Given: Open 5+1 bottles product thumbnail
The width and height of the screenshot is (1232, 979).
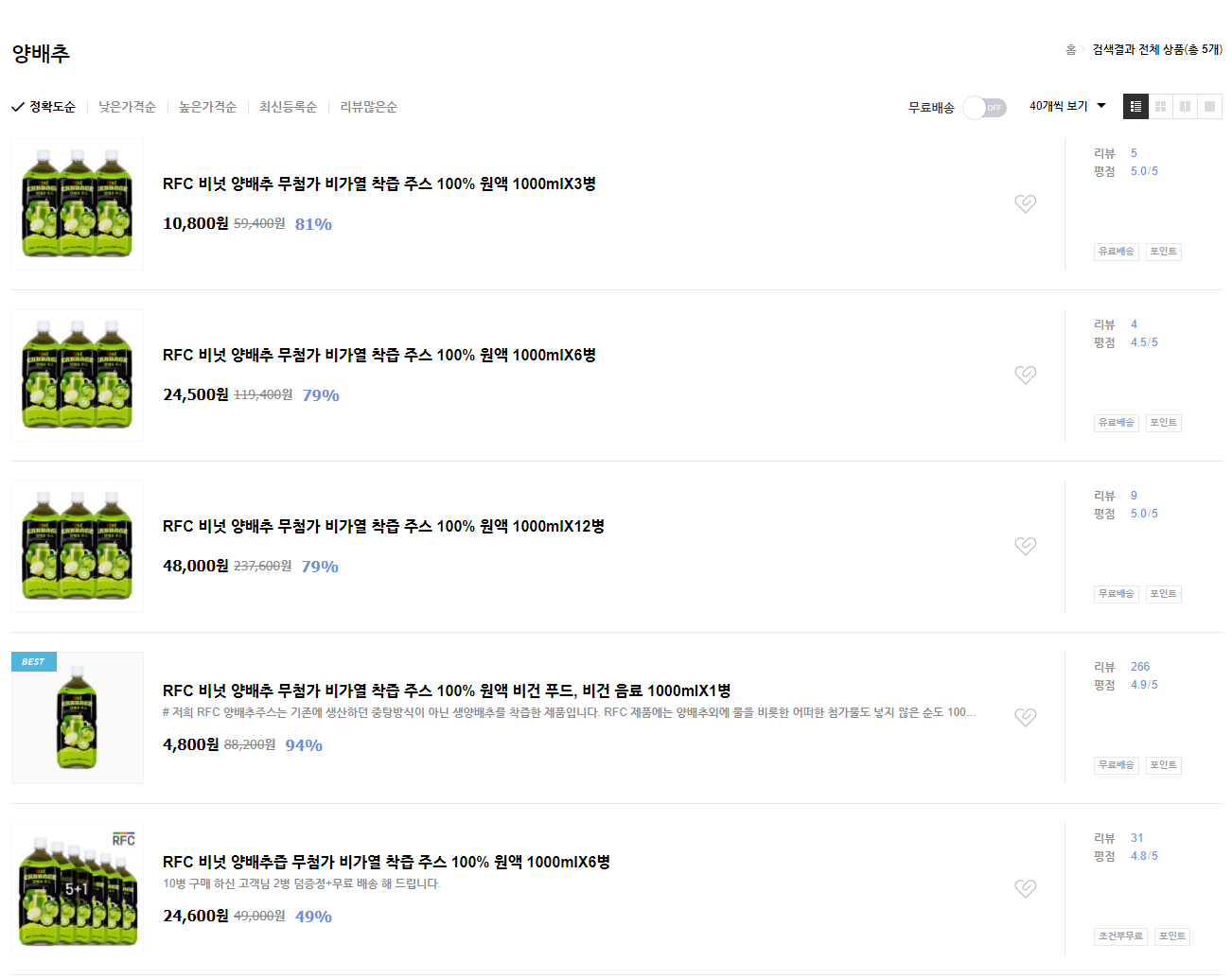Looking at the screenshot, I should click(x=78, y=889).
